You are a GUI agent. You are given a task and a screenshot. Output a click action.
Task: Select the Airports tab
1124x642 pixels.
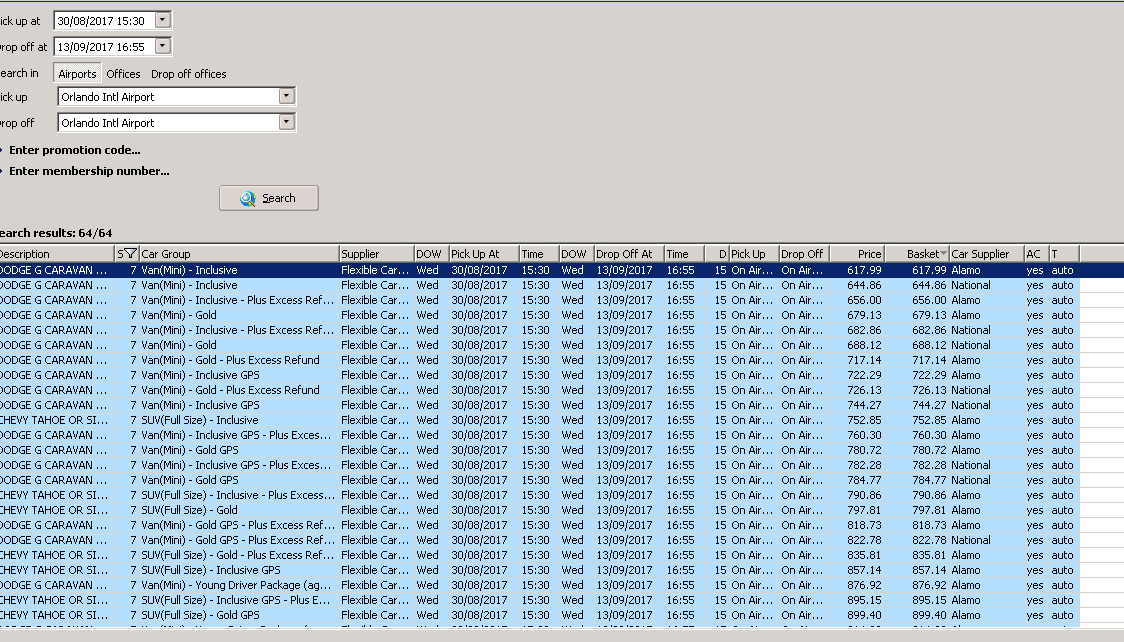[77, 74]
